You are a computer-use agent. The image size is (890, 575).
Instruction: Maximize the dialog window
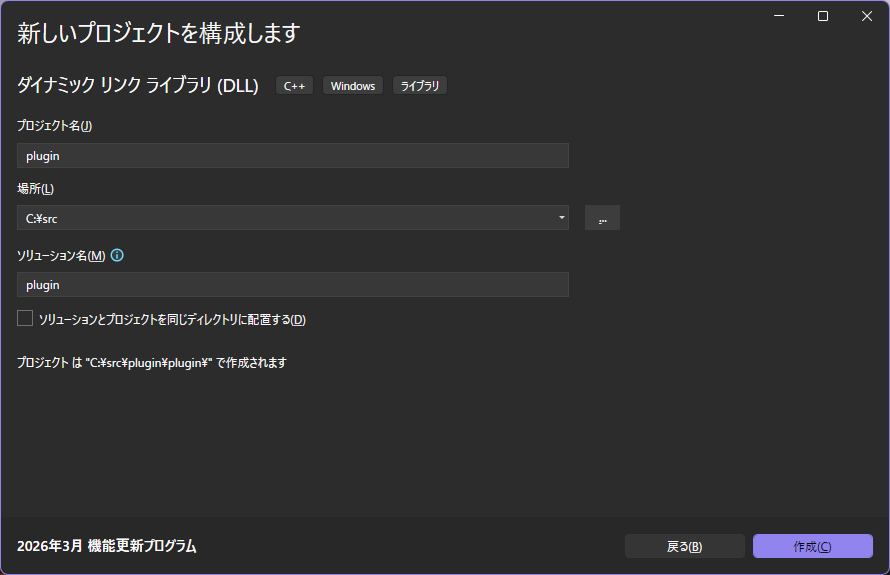[822, 16]
